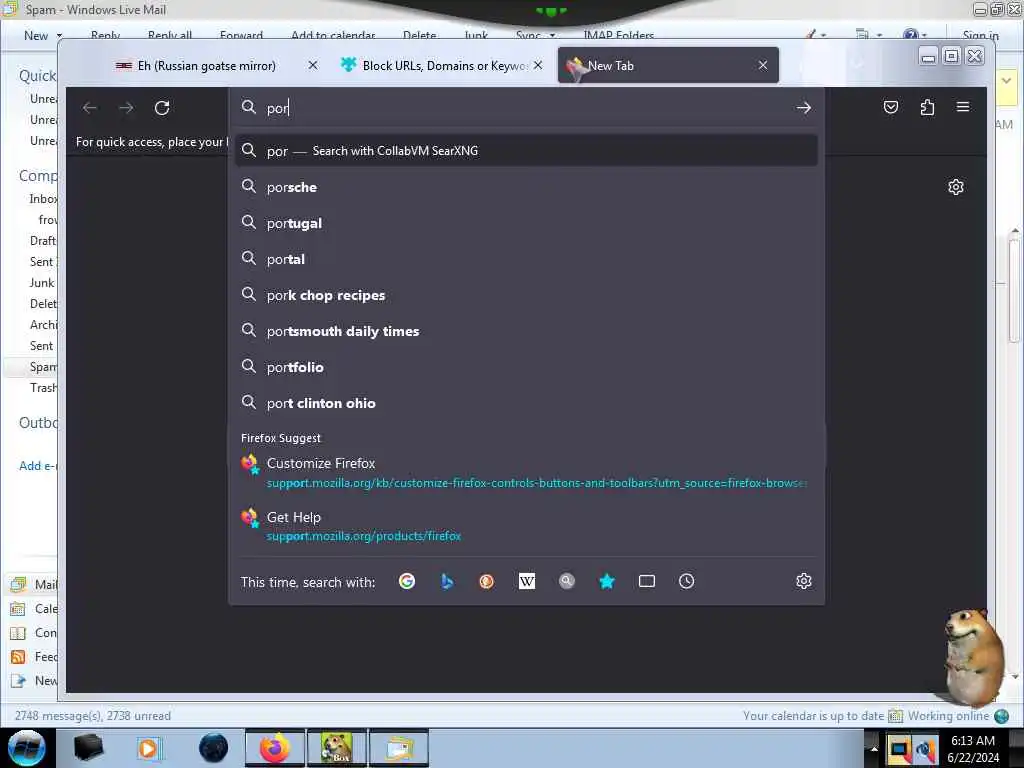Open the Firefox hamburger menu
1024x768 pixels.
(x=963, y=107)
